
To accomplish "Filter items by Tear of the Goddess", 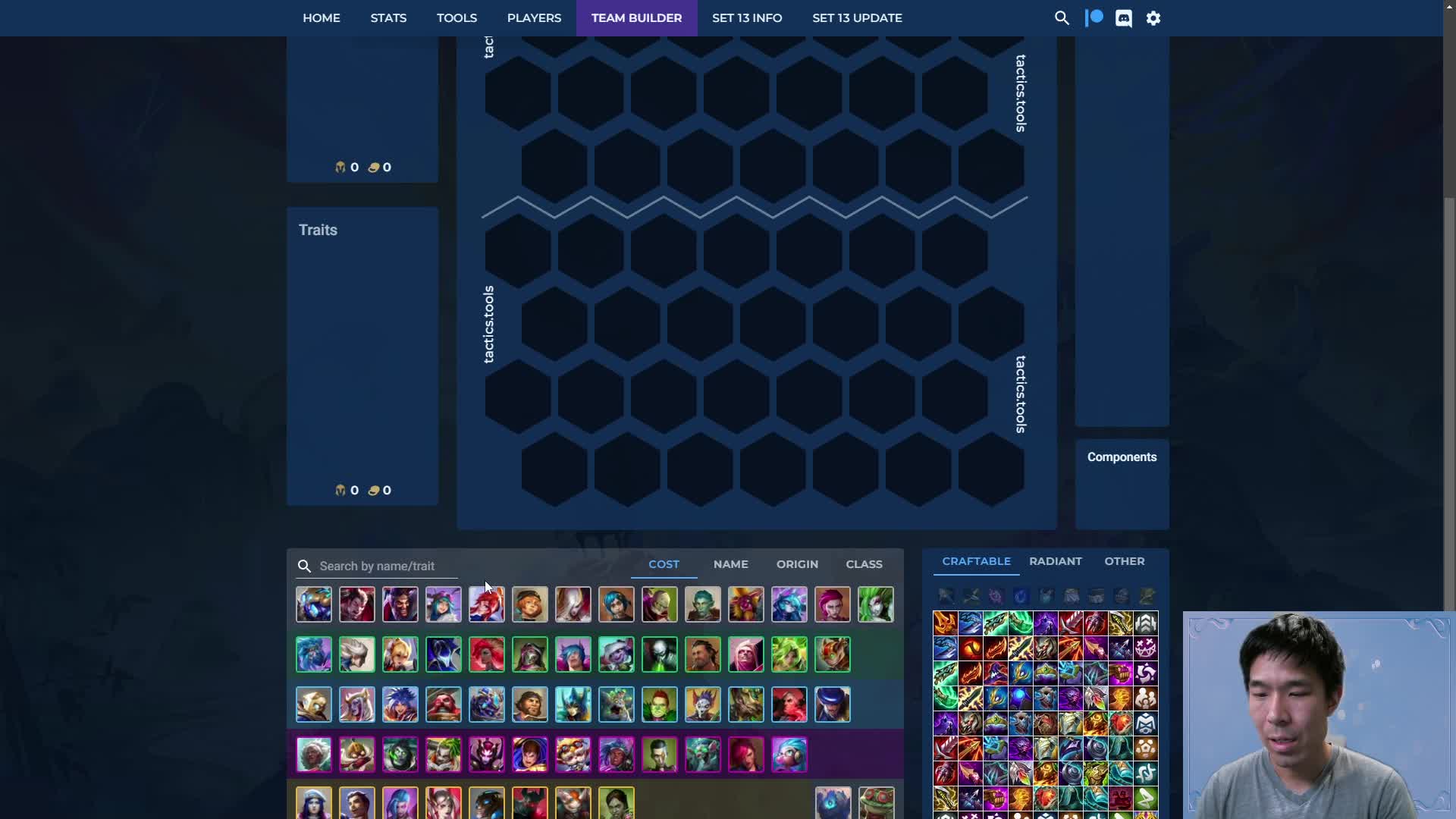I will pyautogui.click(x=1021, y=596).
